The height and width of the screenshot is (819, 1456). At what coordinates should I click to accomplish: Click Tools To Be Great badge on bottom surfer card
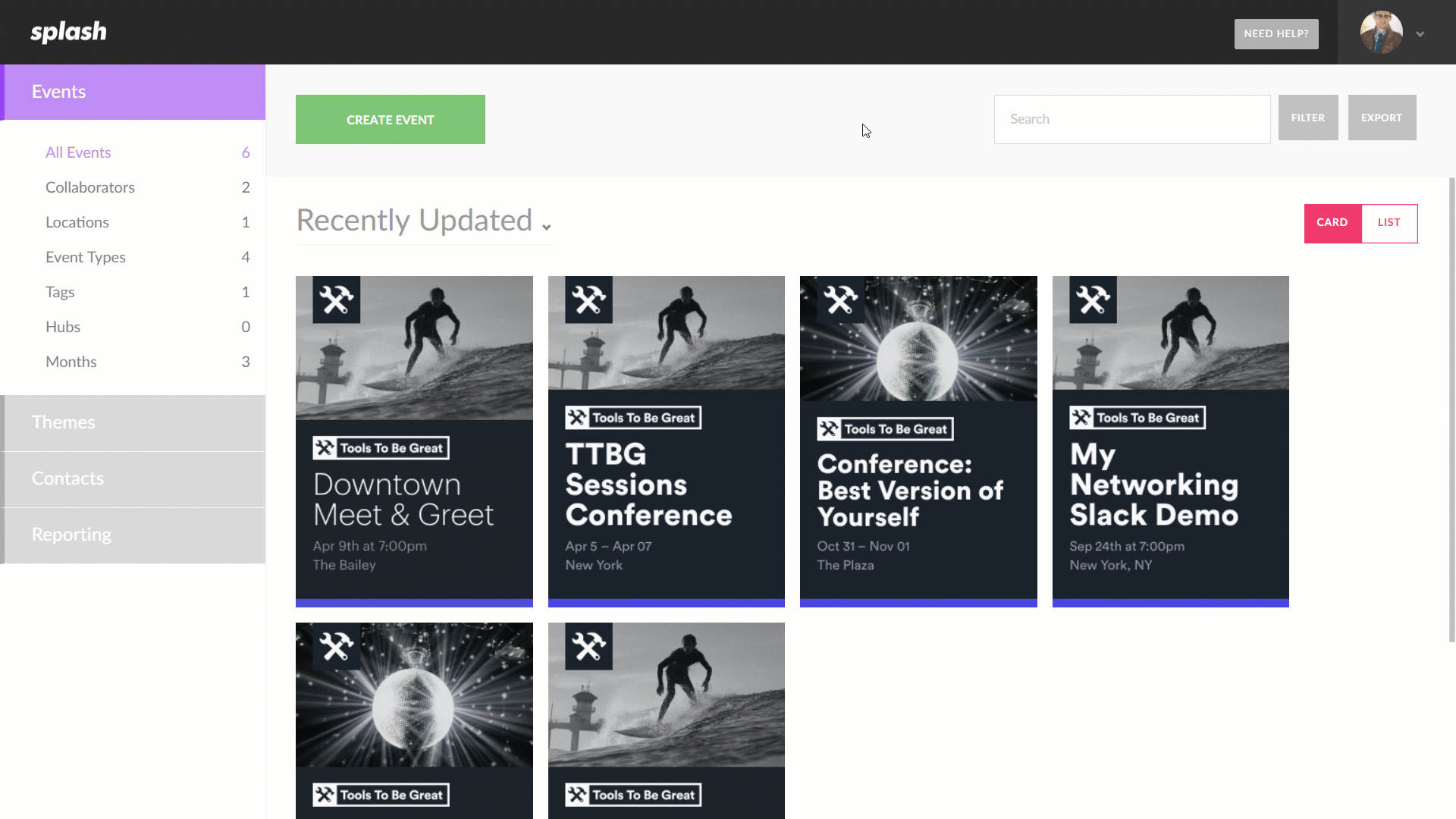(633, 795)
